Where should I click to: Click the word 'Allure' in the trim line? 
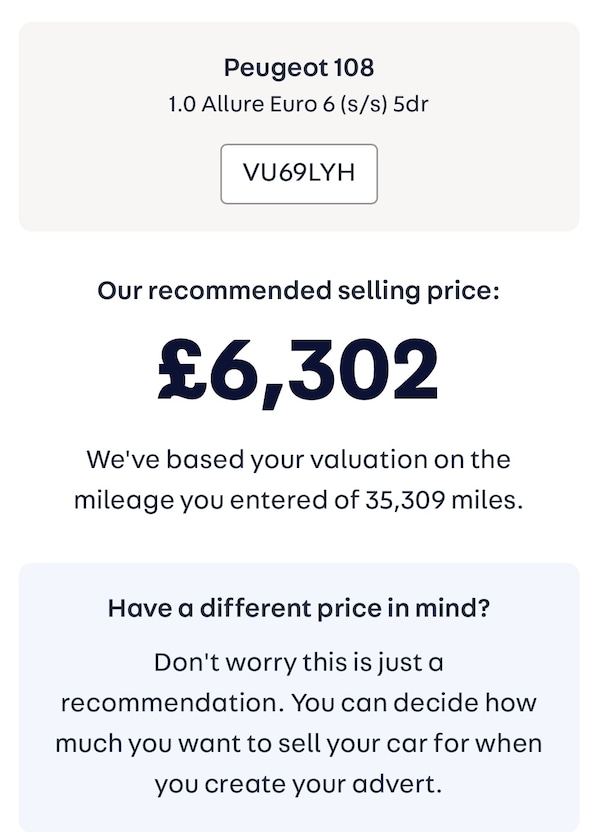(x=232, y=103)
